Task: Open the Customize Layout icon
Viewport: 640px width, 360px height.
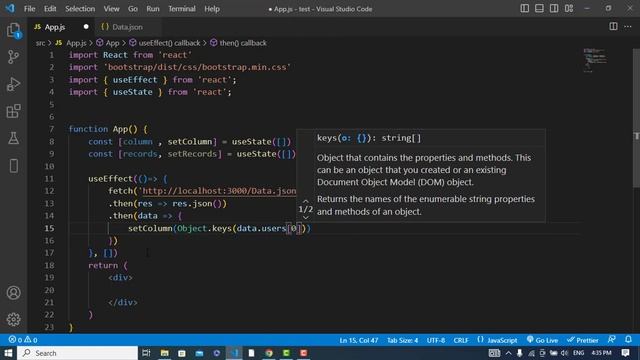Action: click(569, 9)
